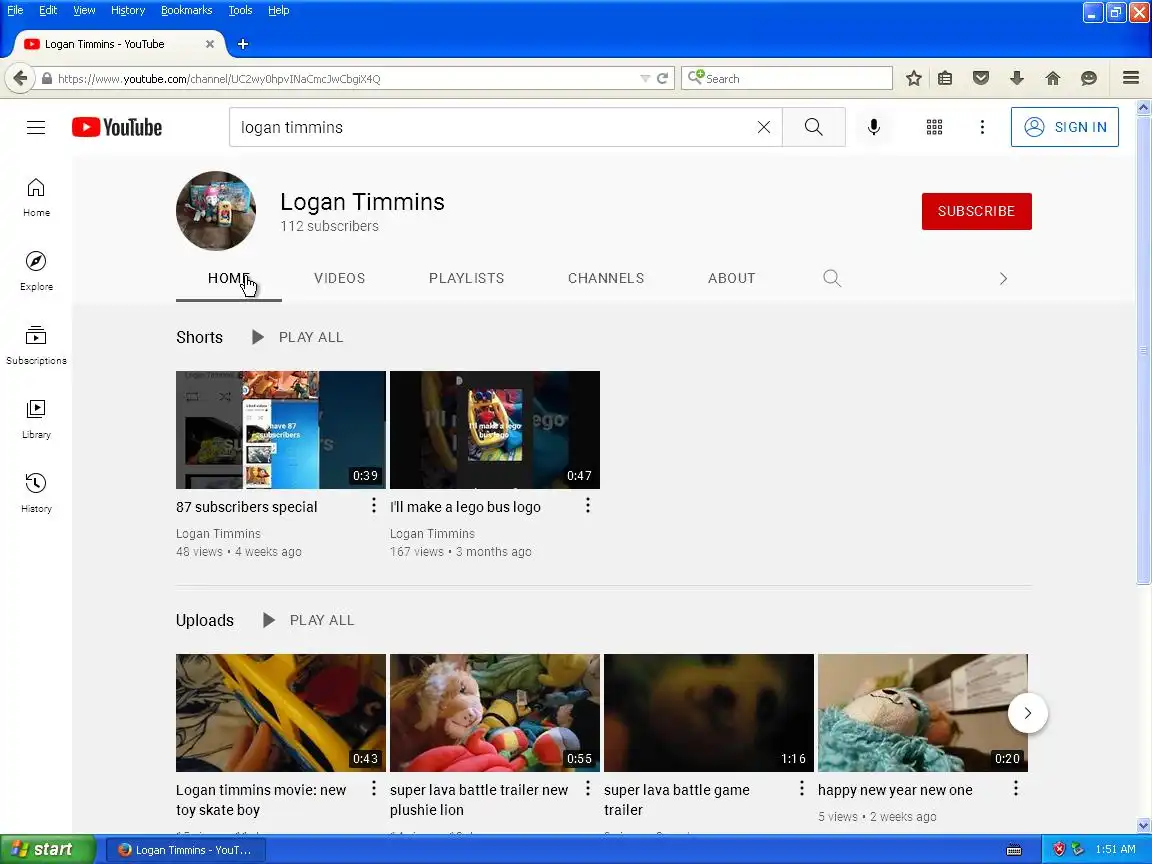1152x864 pixels.
Task: Click the YouTube logo
Action: 117,127
